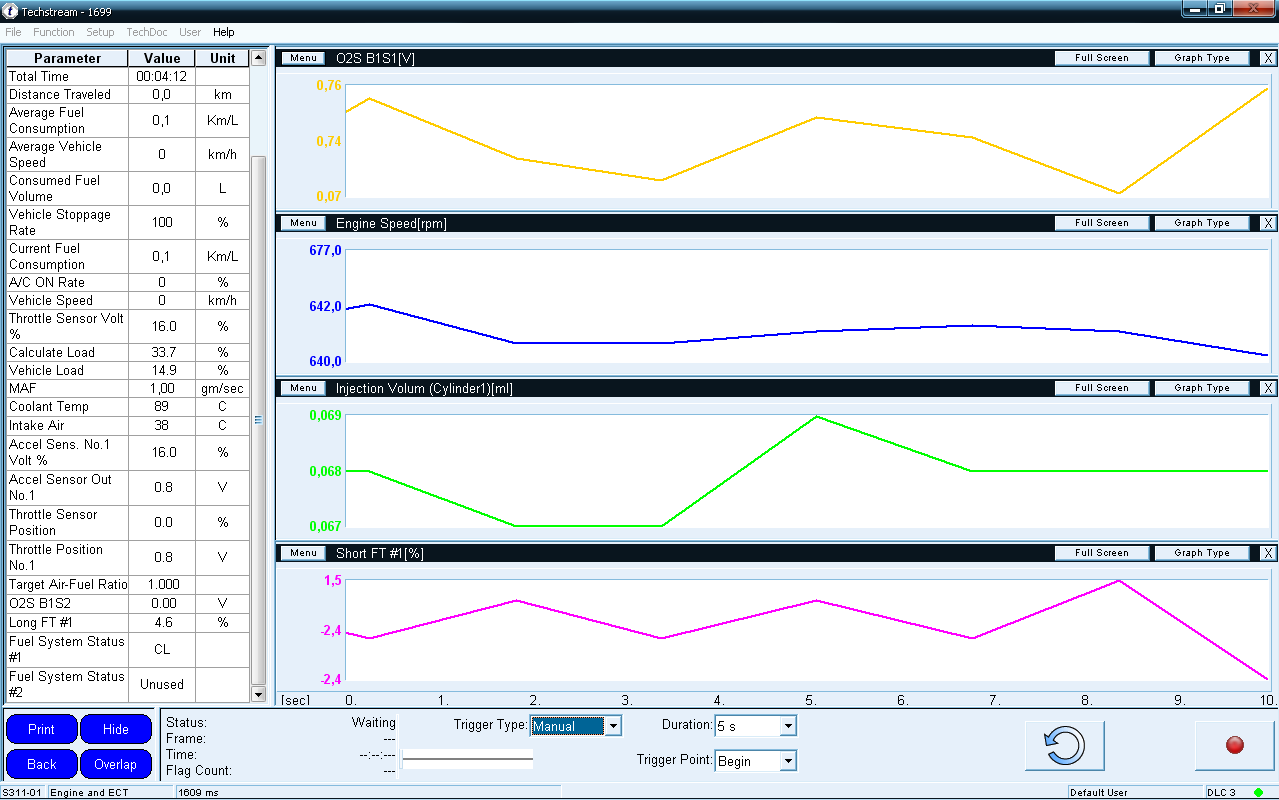Change Graph Type for O2S B1S1 graph
Image resolution: width=1279 pixels, height=800 pixels.
click(1202, 58)
